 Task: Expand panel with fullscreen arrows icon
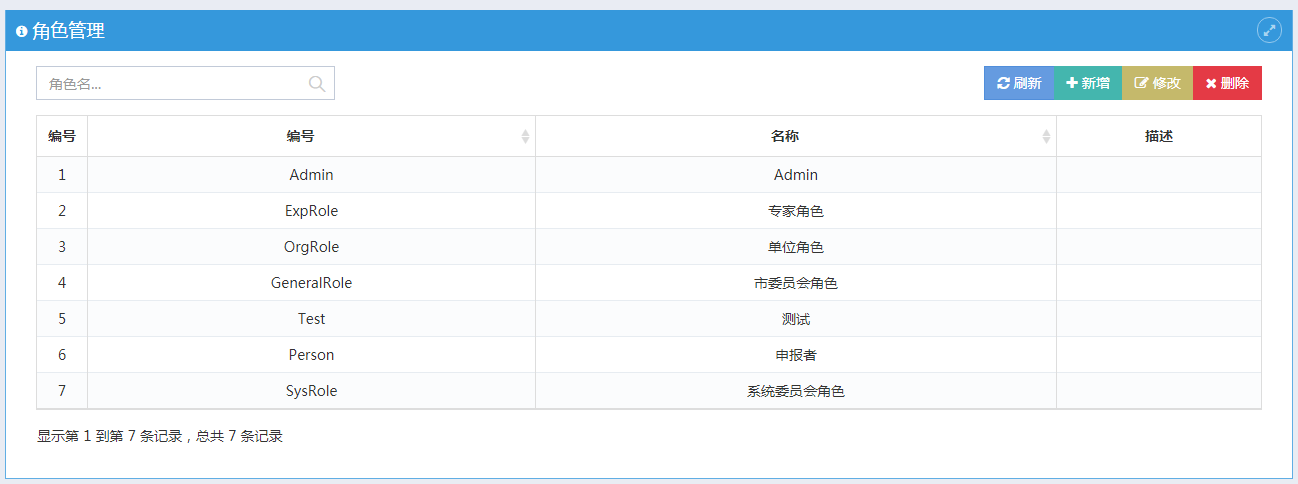[x=1269, y=30]
